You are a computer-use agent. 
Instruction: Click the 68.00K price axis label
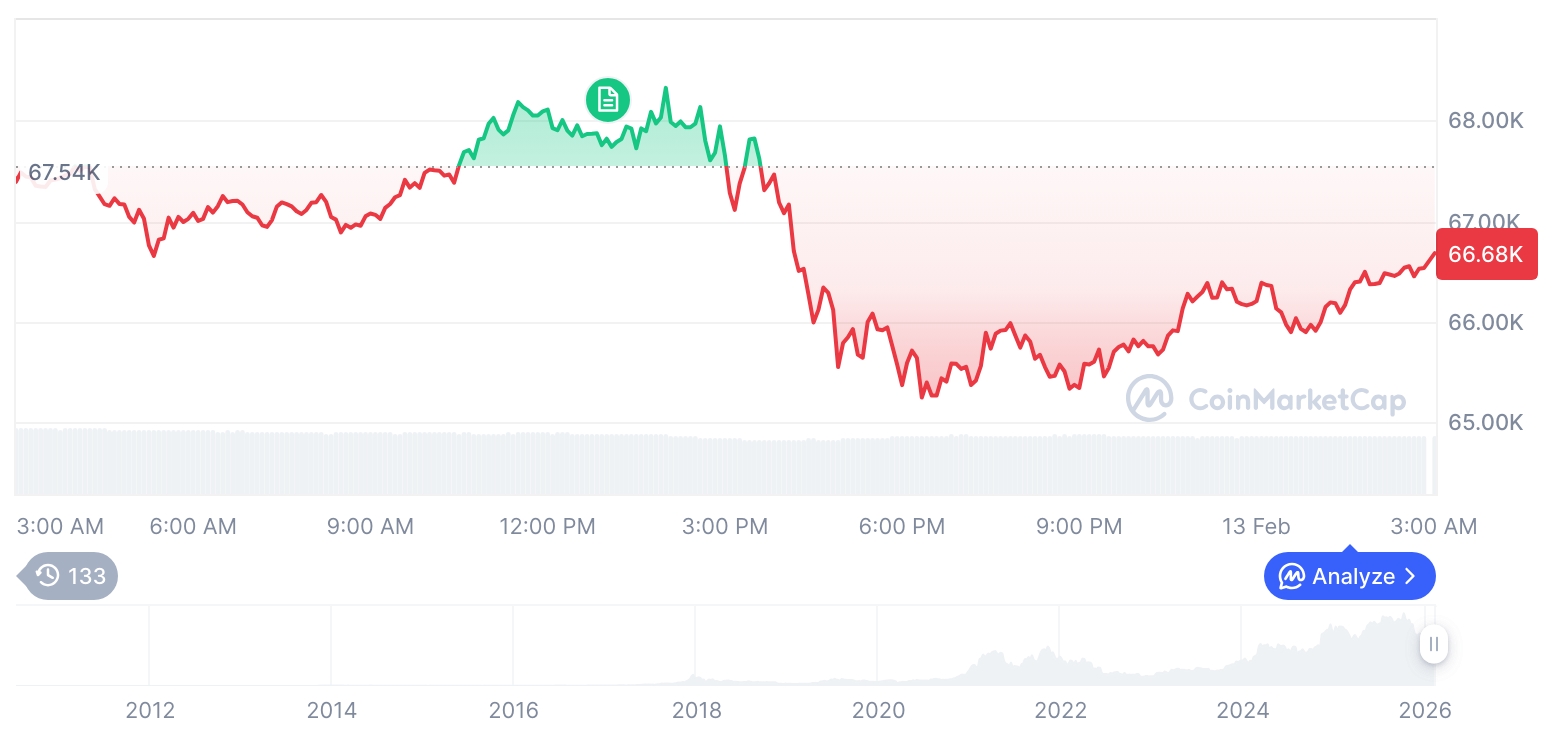coord(1485,121)
